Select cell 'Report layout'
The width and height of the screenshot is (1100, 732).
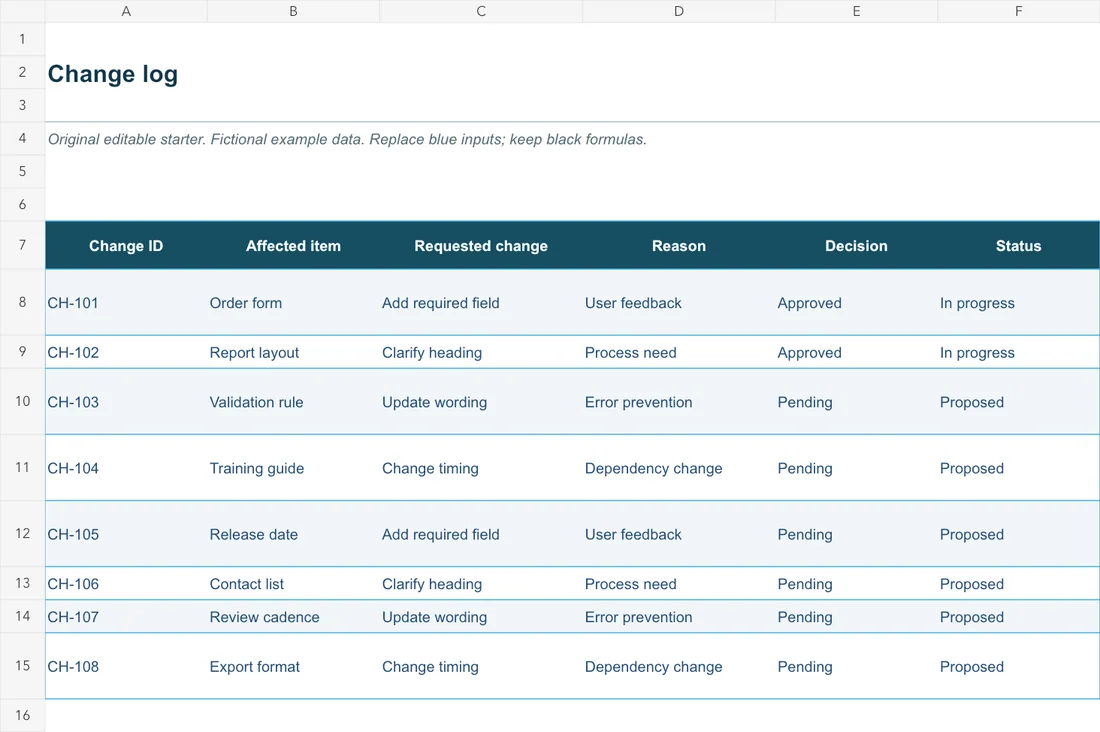tap(293, 352)
